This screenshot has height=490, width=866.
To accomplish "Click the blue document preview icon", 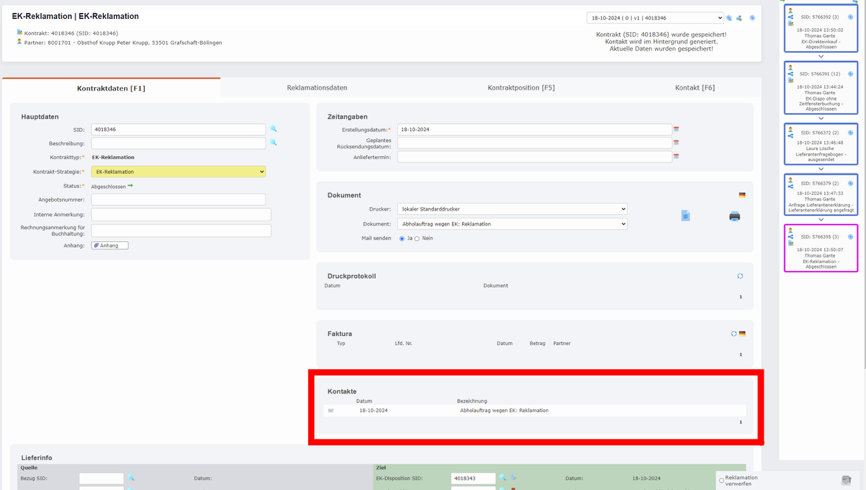I will tap(686, 216).
